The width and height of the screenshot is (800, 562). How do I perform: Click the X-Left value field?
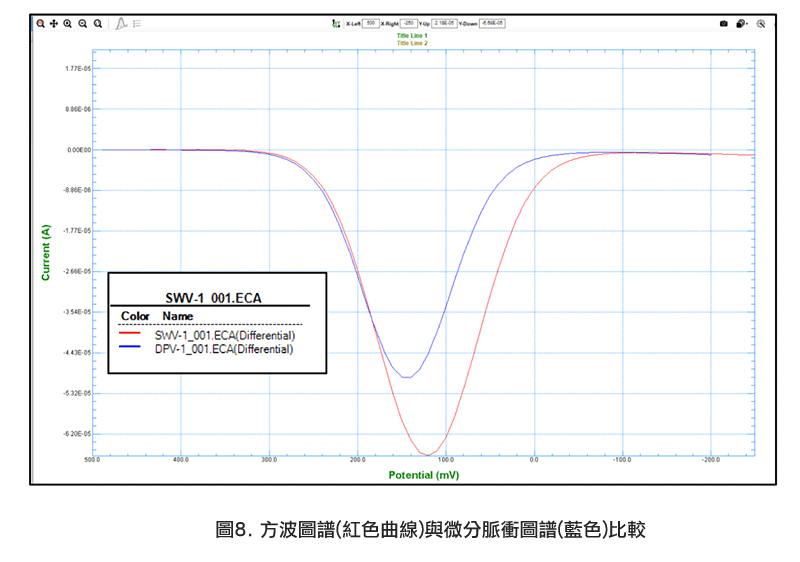(x=370, y=22)
